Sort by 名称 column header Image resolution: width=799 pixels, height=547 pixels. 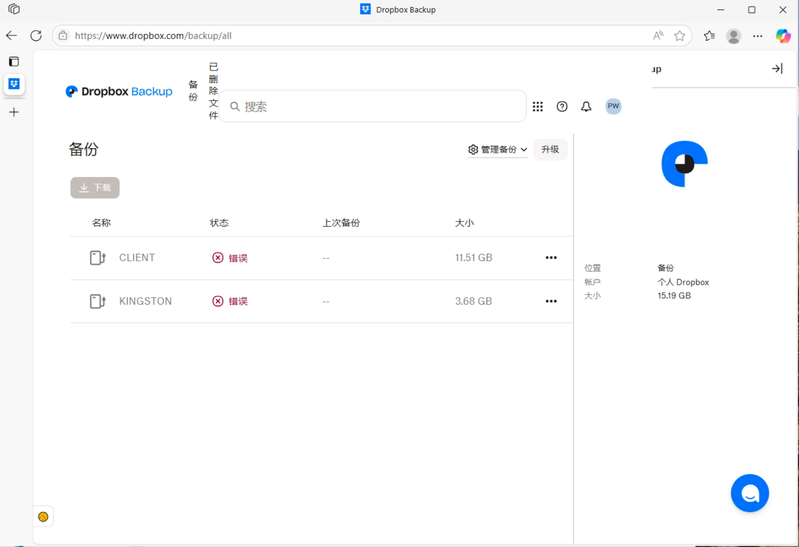tap(101, 223)
